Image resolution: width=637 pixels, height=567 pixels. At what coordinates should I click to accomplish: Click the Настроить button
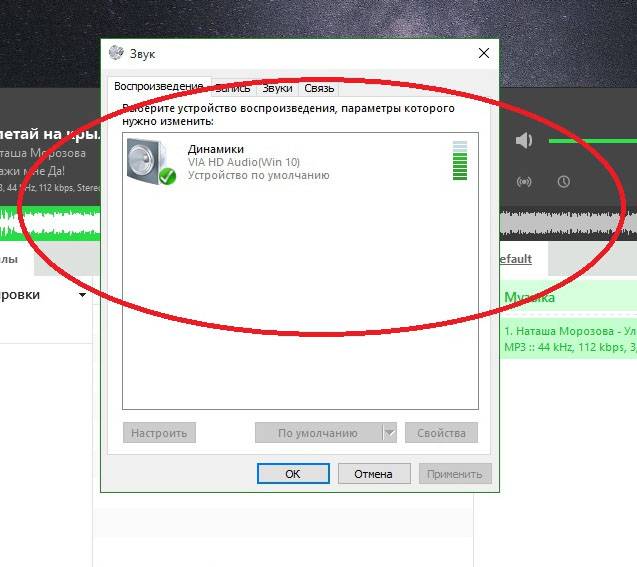point(159,433)
